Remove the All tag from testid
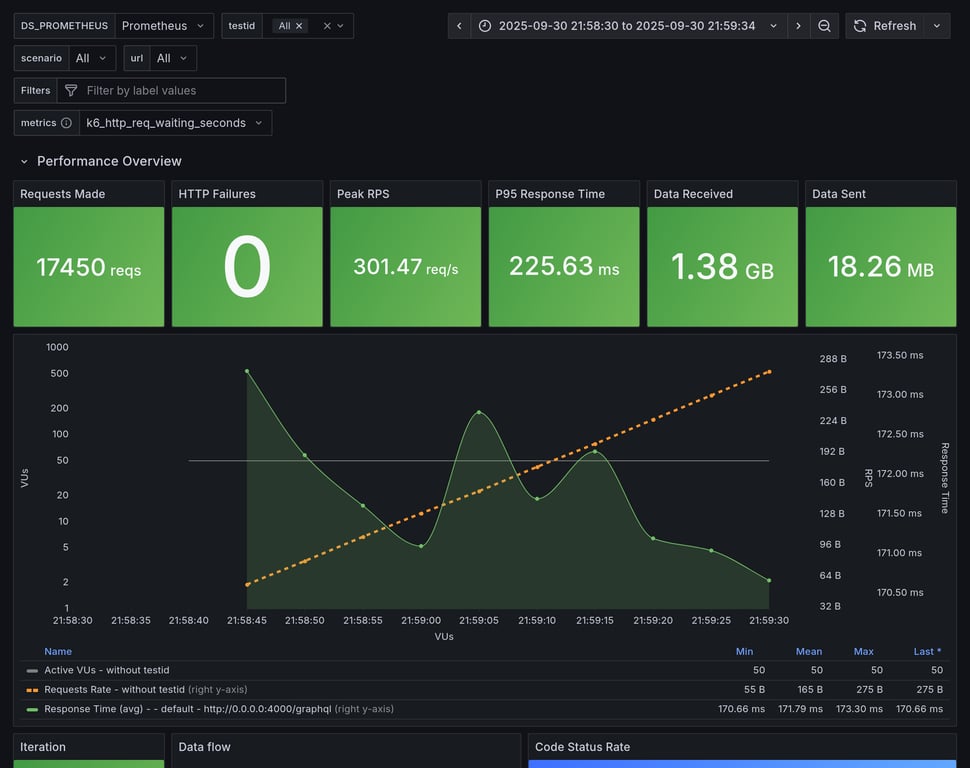The width and height of the screenshot is (970, 768). 299,26
